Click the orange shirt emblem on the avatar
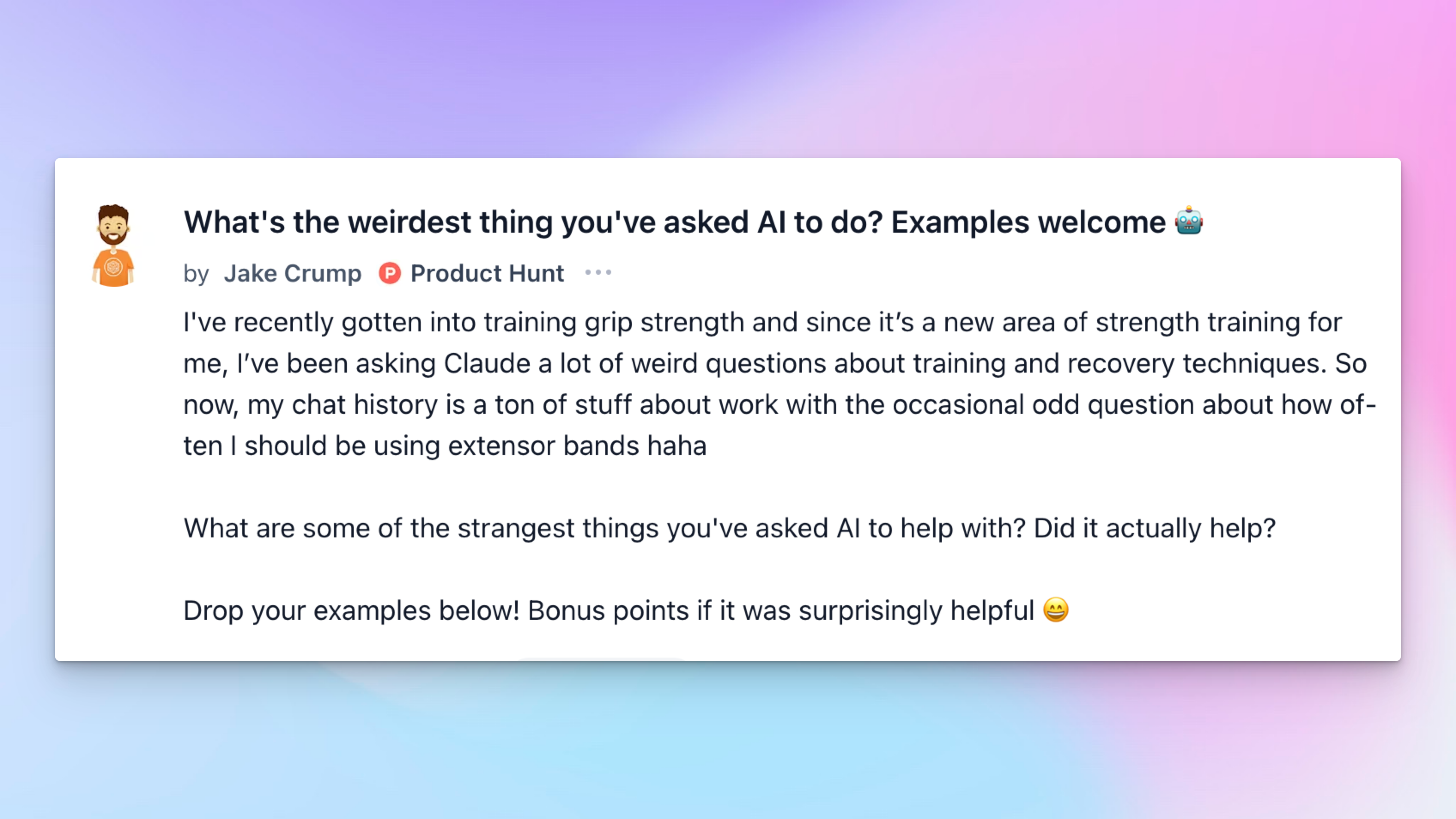This screenshot has height=819, width=1456. (113, 267)
